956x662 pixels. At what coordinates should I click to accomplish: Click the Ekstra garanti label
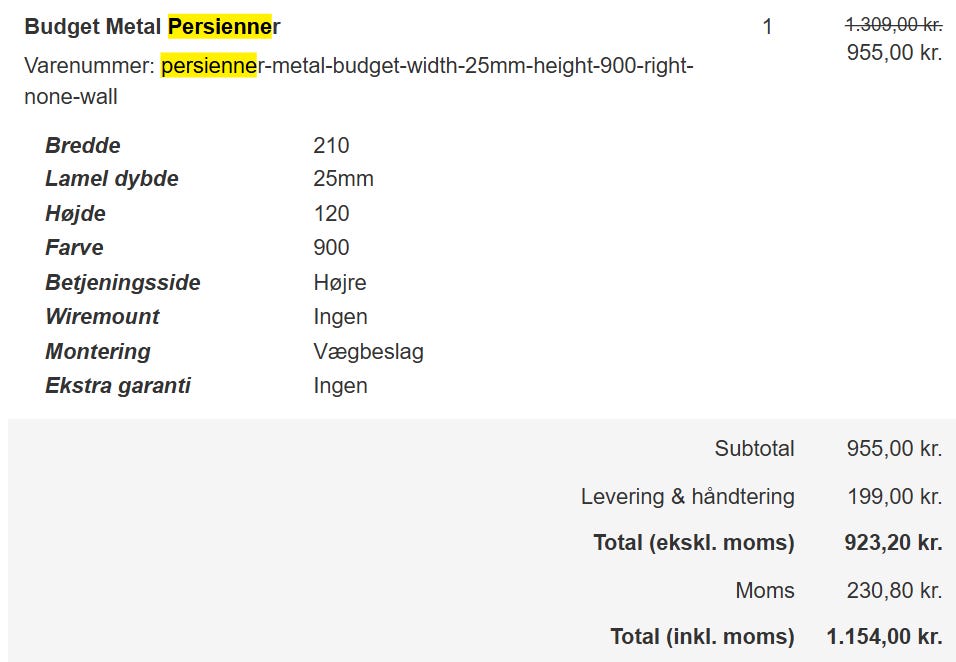[118, 386]
